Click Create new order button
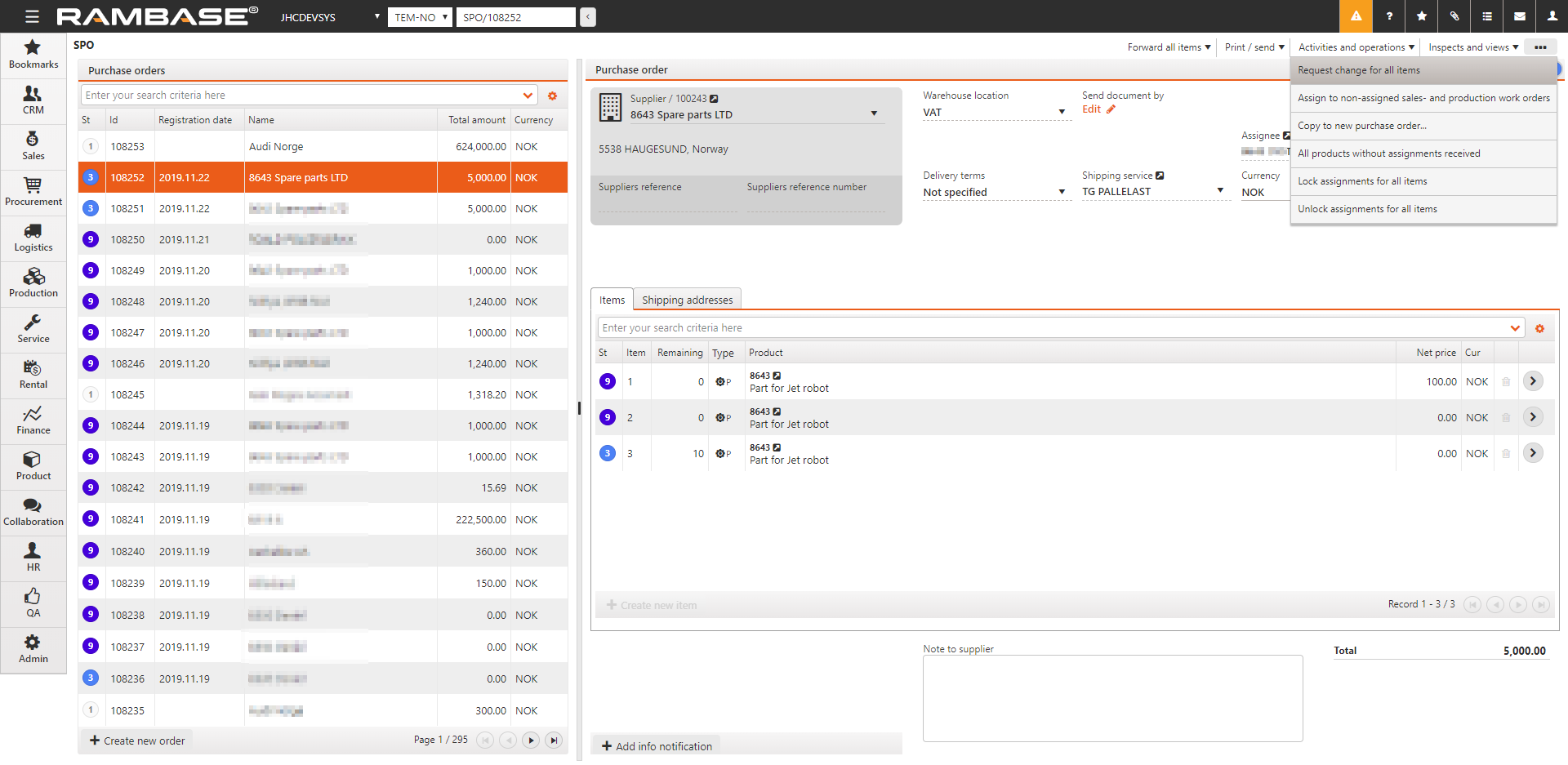This screenshot has width=1568, height=765. tap(137, 741)
